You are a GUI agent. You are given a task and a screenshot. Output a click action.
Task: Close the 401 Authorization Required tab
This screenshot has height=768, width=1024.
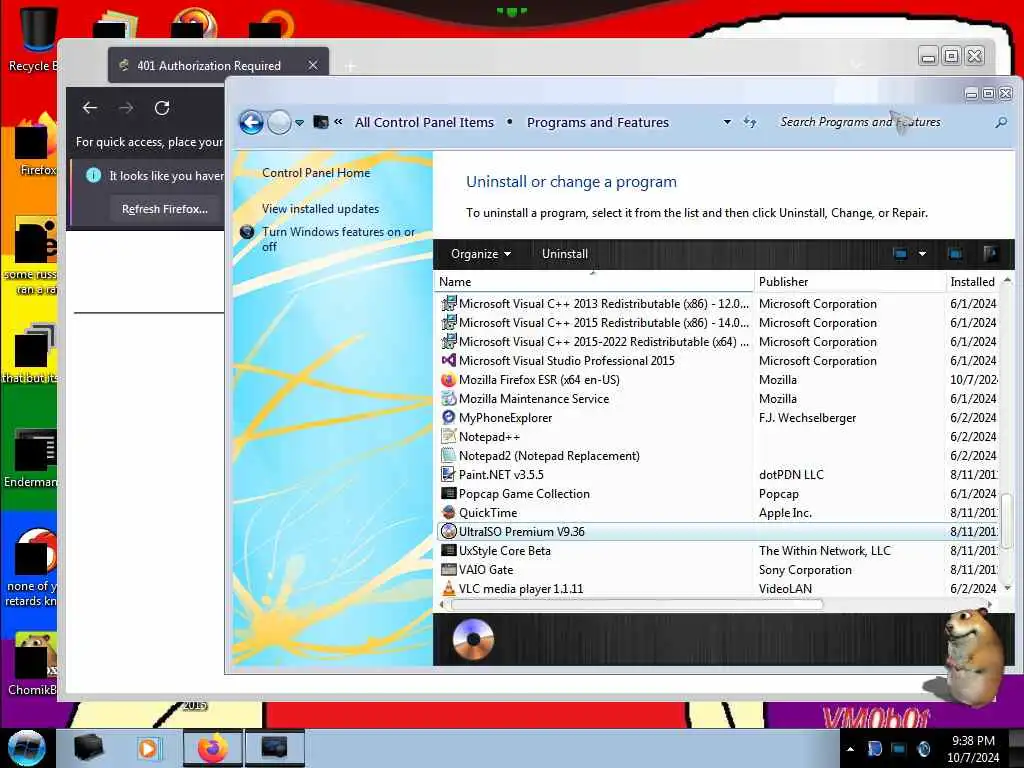pyautogui.click(x=313, y=65)
